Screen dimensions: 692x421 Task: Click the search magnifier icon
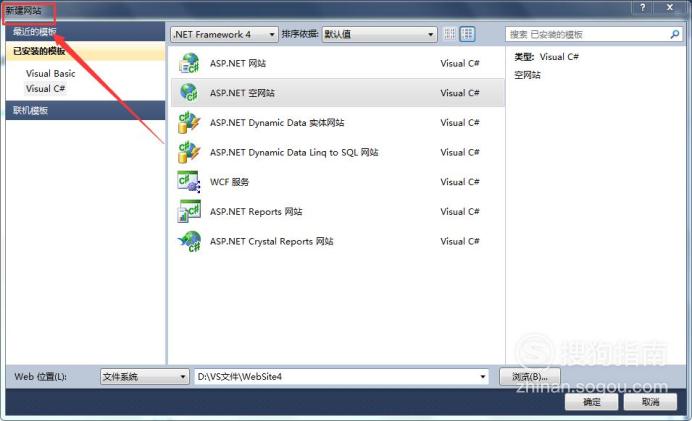pyautogui.click(x=675, y=34)
